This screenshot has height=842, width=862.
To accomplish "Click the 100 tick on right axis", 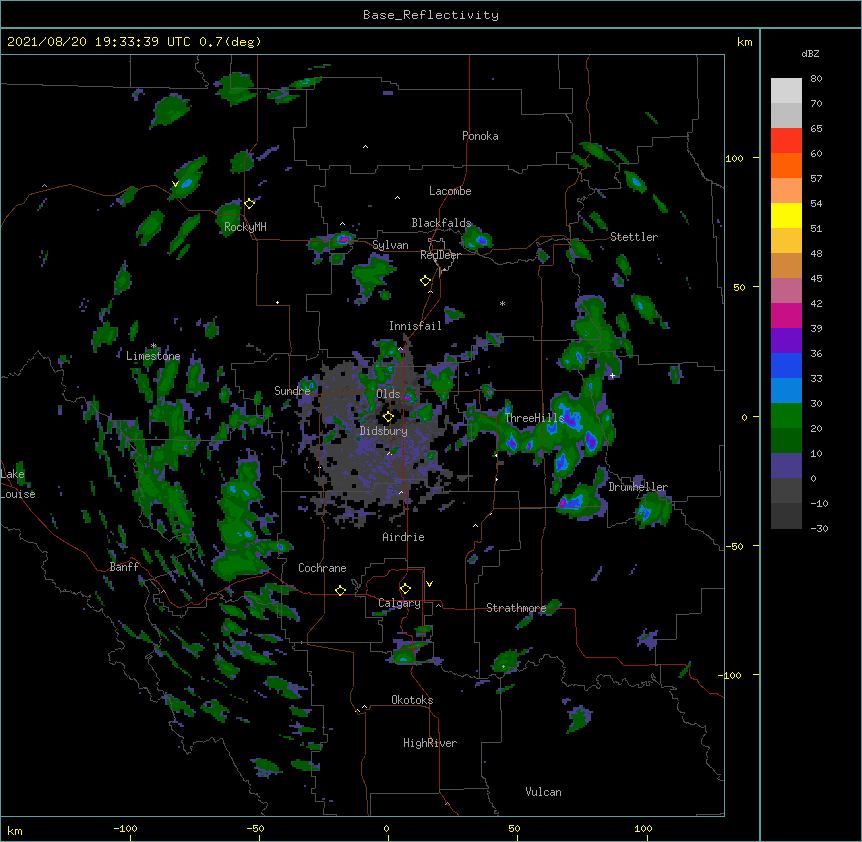I will 734,158.
